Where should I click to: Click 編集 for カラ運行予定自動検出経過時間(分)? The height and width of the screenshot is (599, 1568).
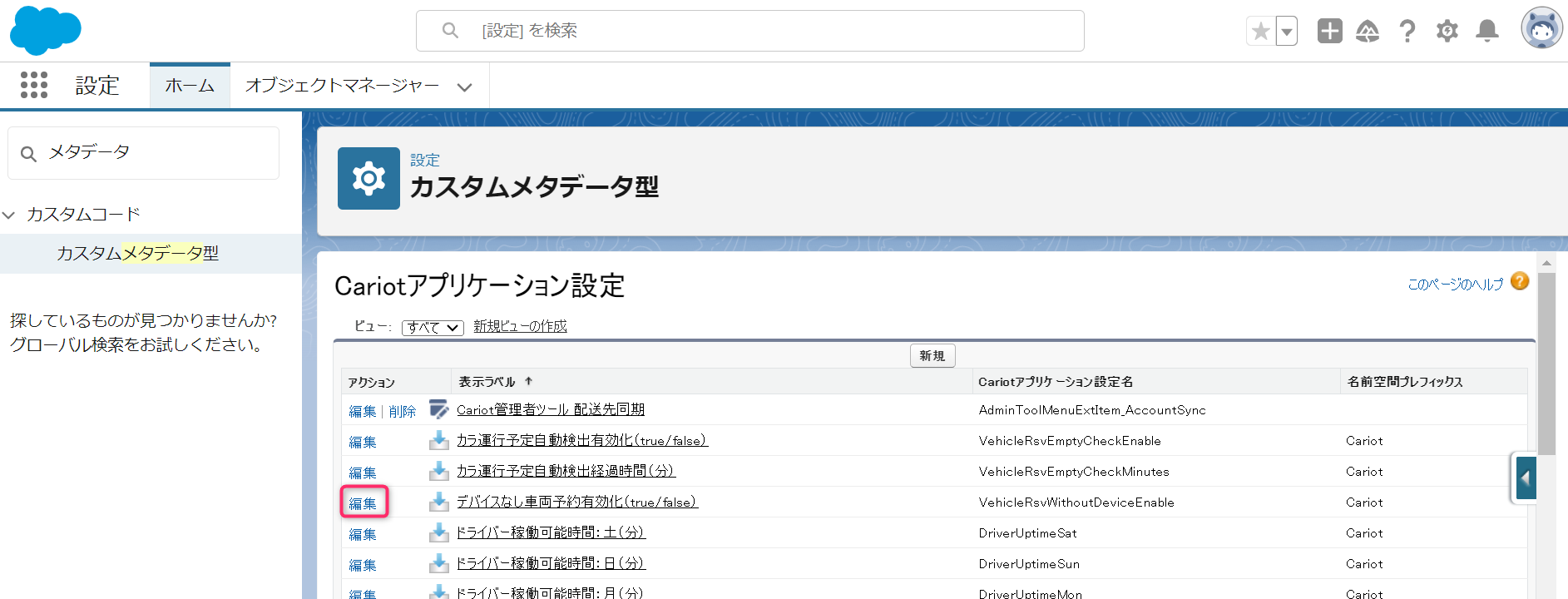pyautogui.click(x=363, y=473)
